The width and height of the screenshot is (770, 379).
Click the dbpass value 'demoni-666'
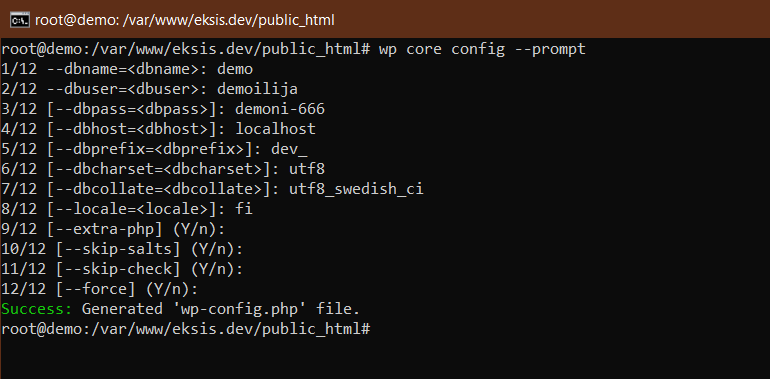point(280,109)
